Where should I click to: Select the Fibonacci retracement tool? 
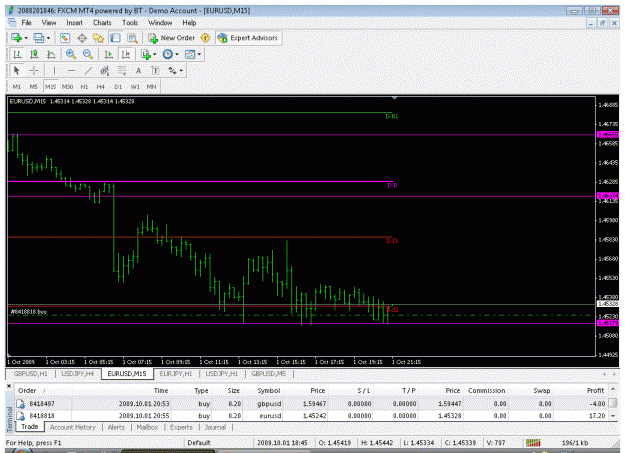click(x=122, y=71)
